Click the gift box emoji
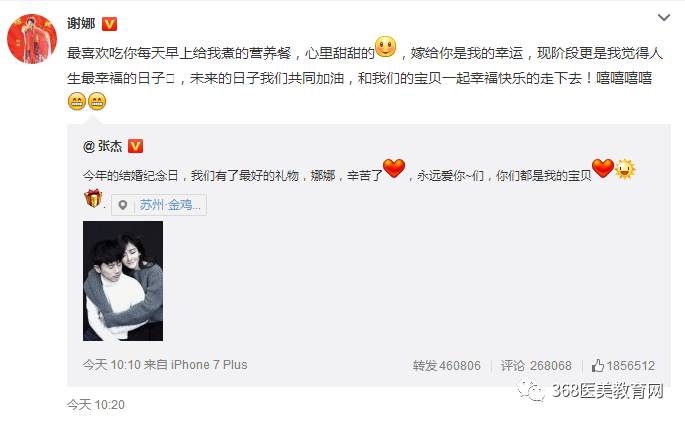Screen dimensions: 685x421 pyautogui.click(x=93, y=198)
